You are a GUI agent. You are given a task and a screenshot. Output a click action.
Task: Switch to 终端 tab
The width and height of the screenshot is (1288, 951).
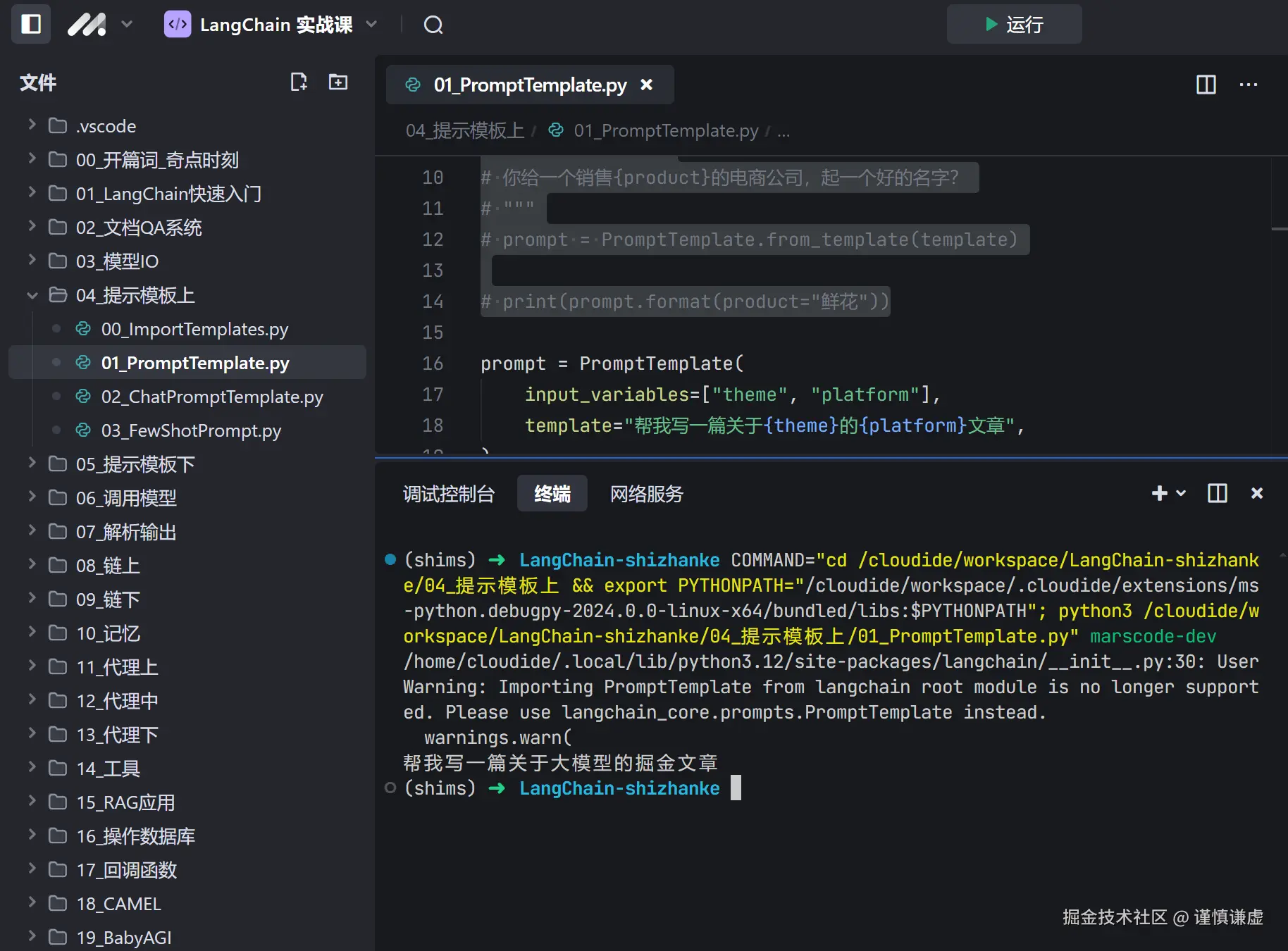[x=552, y=493]
